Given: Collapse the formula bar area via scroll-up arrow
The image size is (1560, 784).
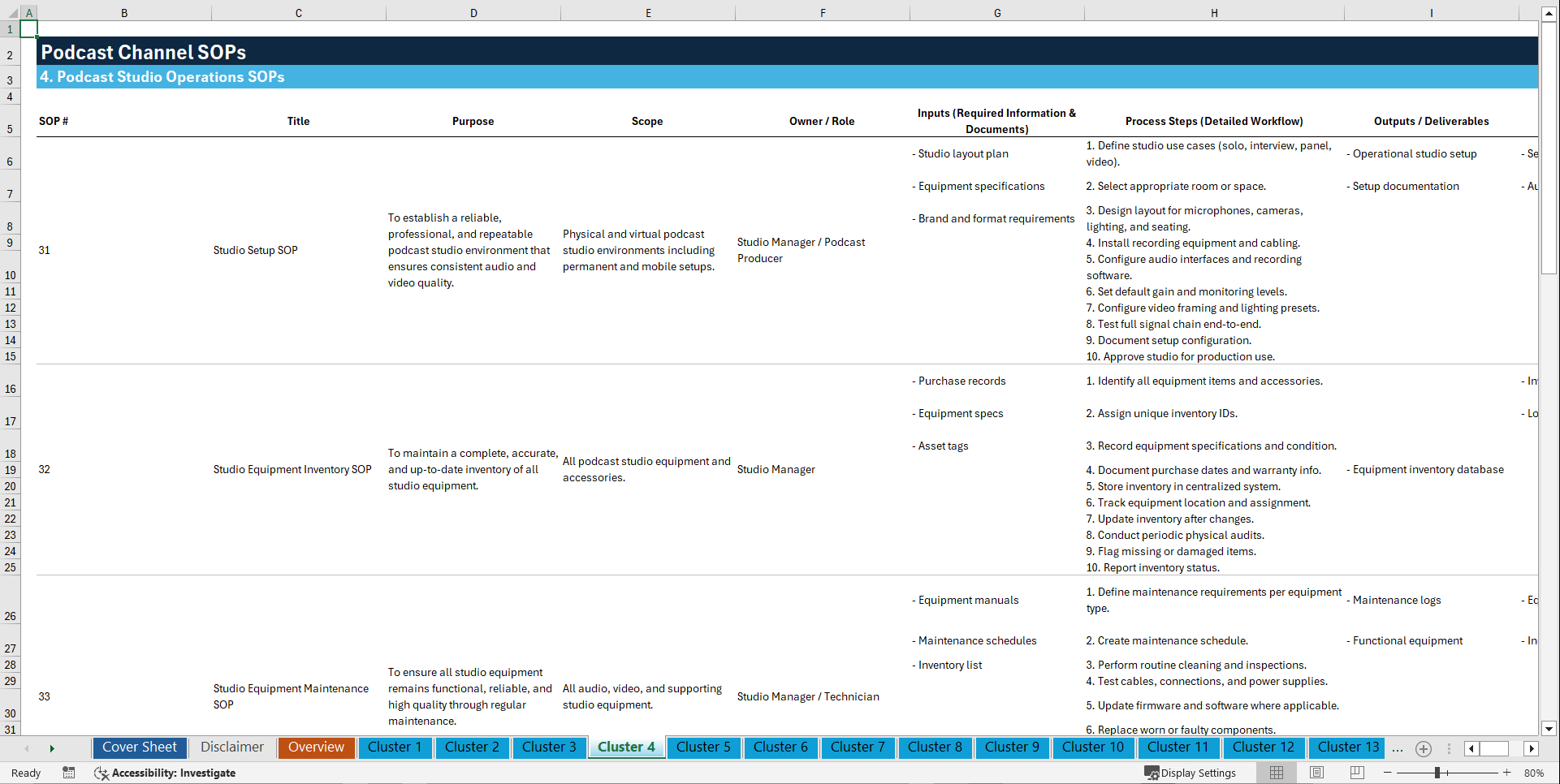Looking at the screenshot, I should 1549,12.
